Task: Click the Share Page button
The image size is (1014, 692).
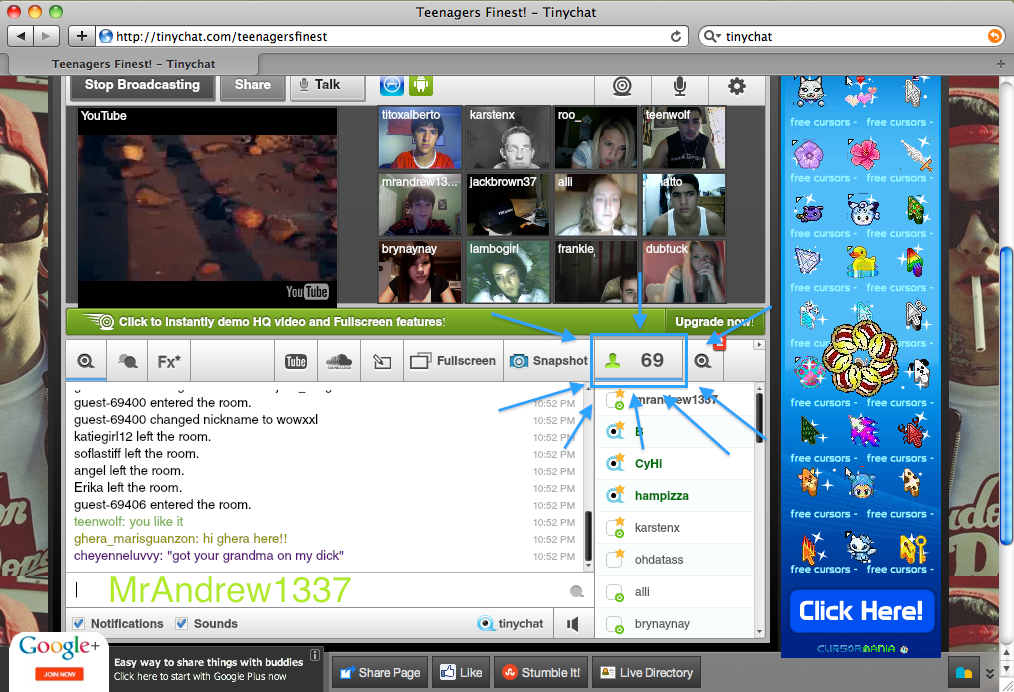Action: coord(380,673)
